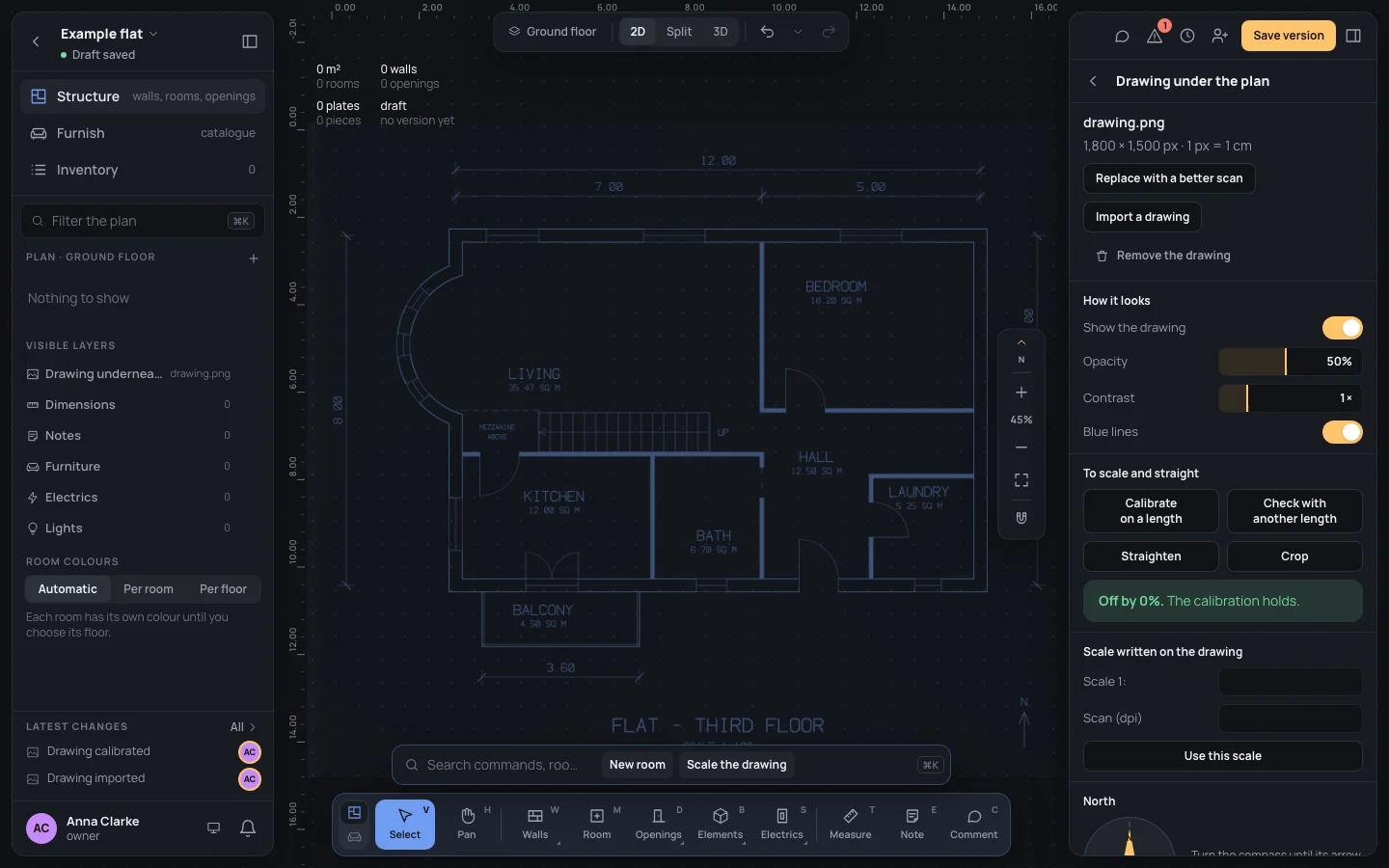Screen dimensions: 1389x868
Task: Open the undo history dropdown arrow
Action: 798,32
